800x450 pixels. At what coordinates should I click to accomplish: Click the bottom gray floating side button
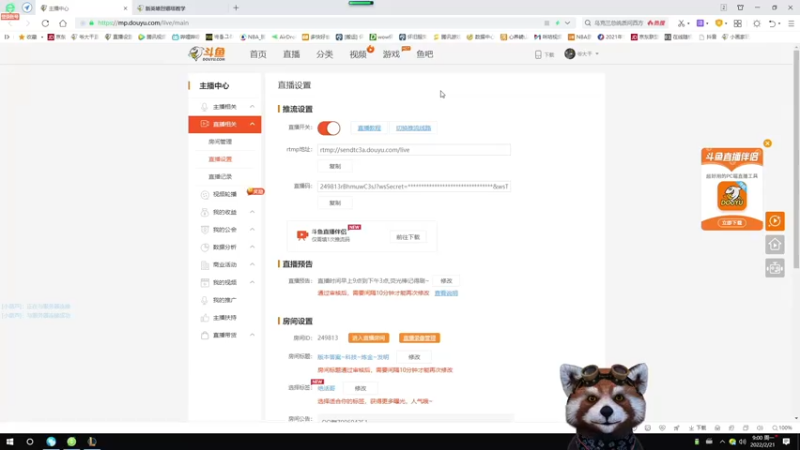[x=774, y=268]
